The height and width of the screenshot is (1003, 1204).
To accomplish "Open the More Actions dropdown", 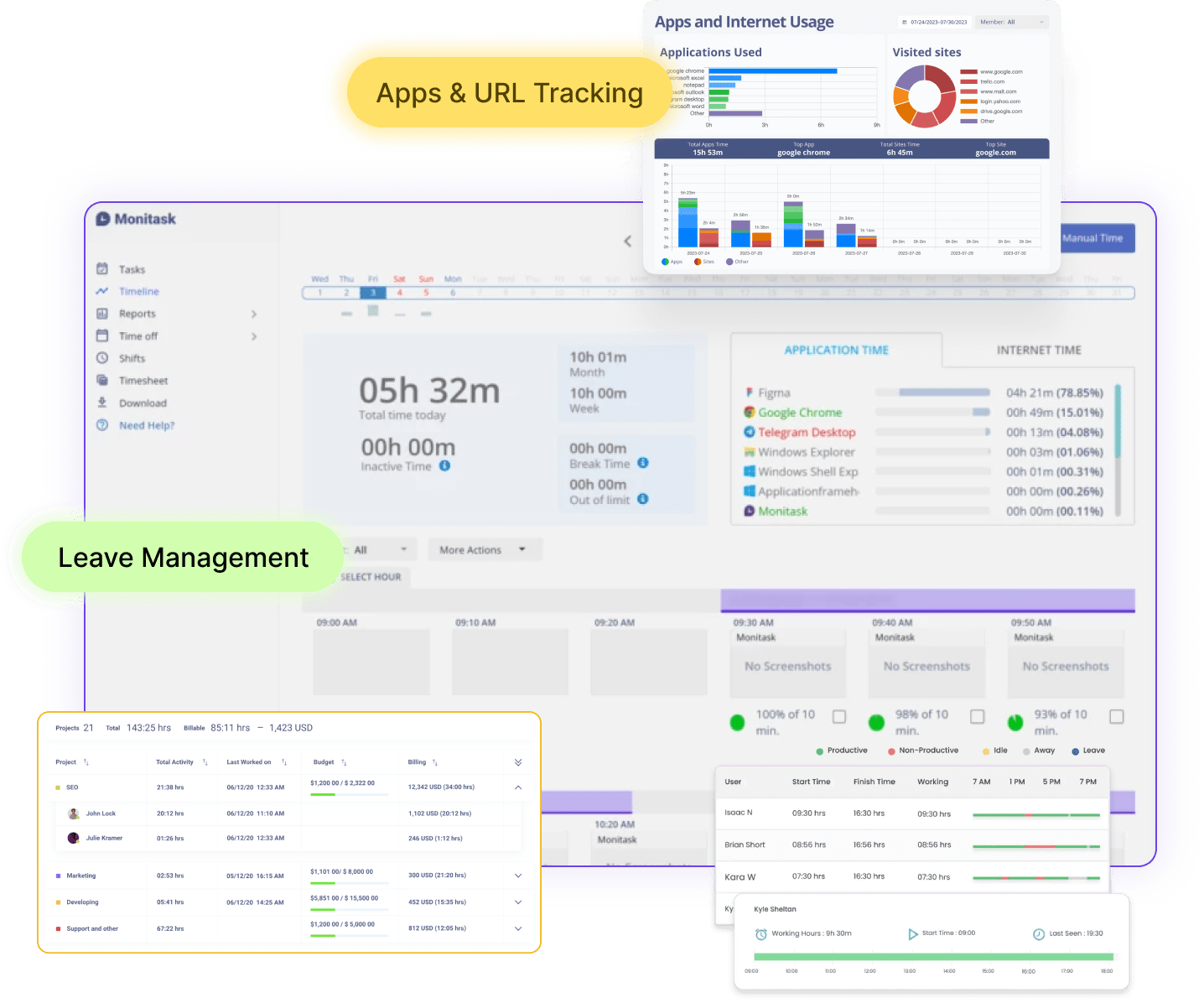I will tap(485, 550).
